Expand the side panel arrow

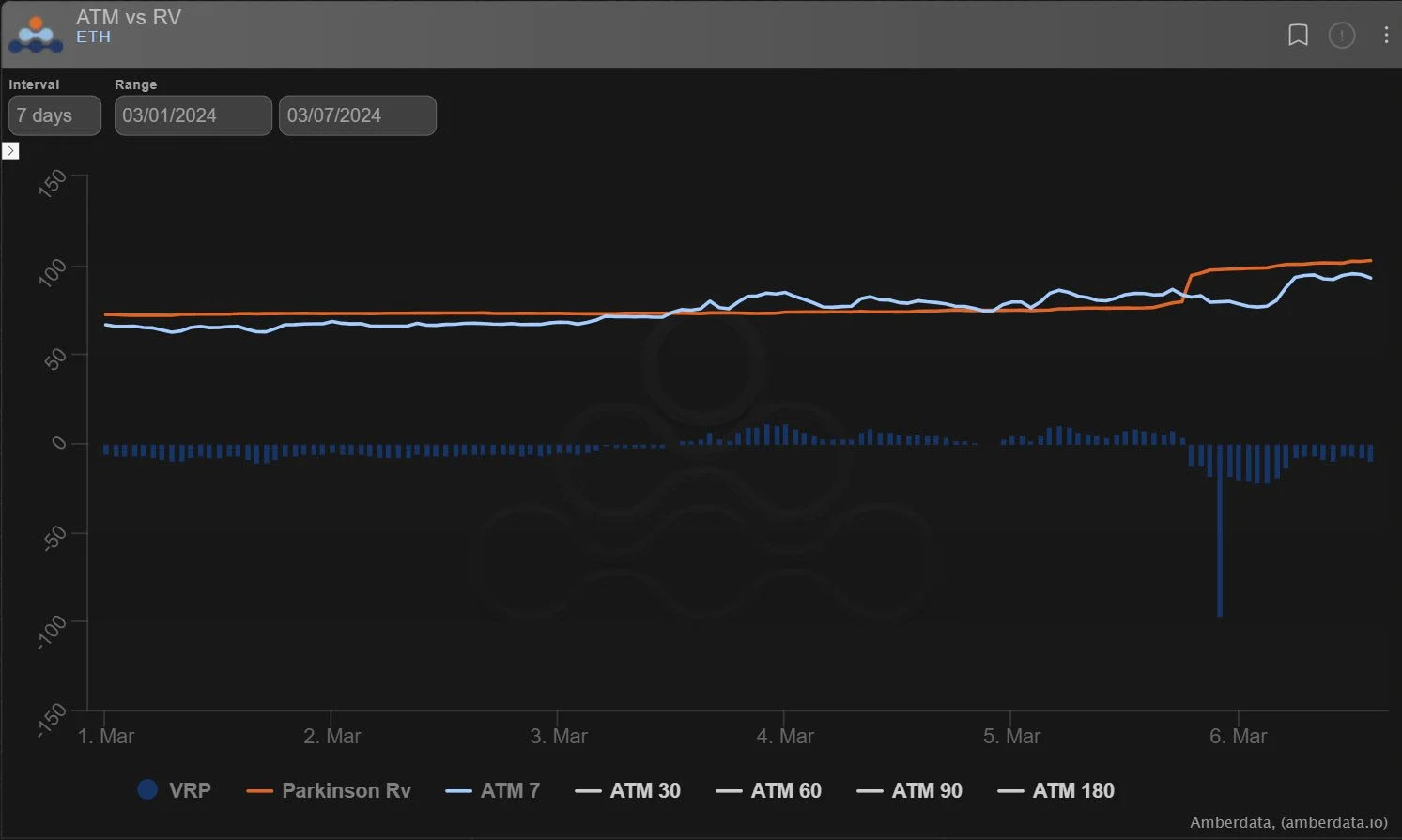[10, 151]
